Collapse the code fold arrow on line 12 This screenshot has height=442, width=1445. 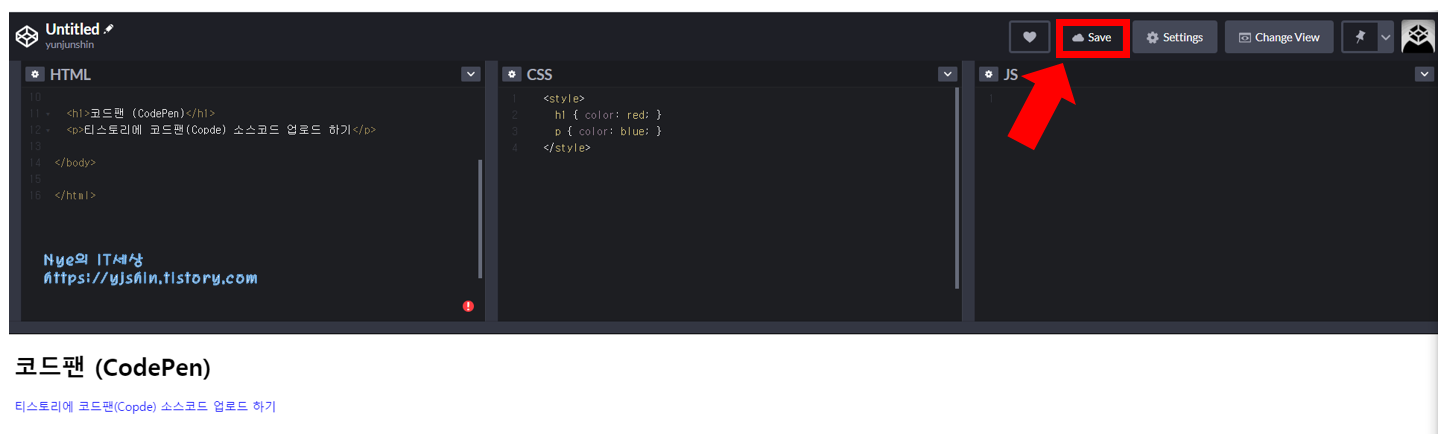pyautogui.click(x=48, y=130)
